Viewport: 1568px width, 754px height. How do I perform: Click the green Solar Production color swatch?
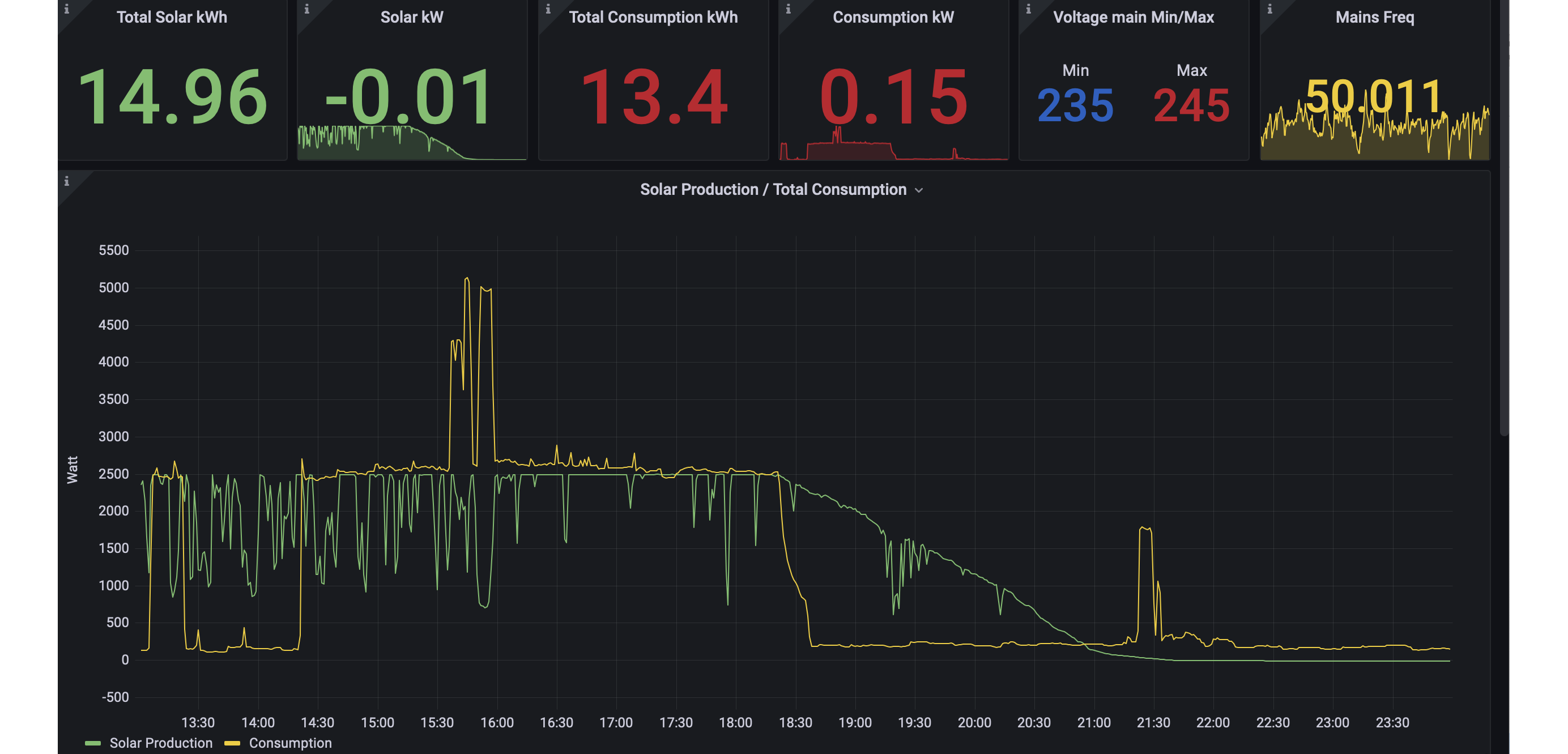[x=92, y=743]
